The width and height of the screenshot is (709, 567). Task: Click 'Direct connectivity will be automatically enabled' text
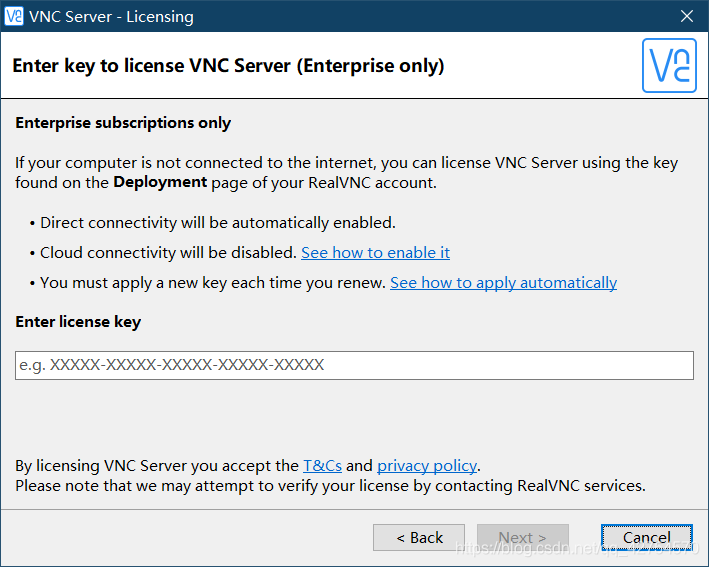coord(218,223)
